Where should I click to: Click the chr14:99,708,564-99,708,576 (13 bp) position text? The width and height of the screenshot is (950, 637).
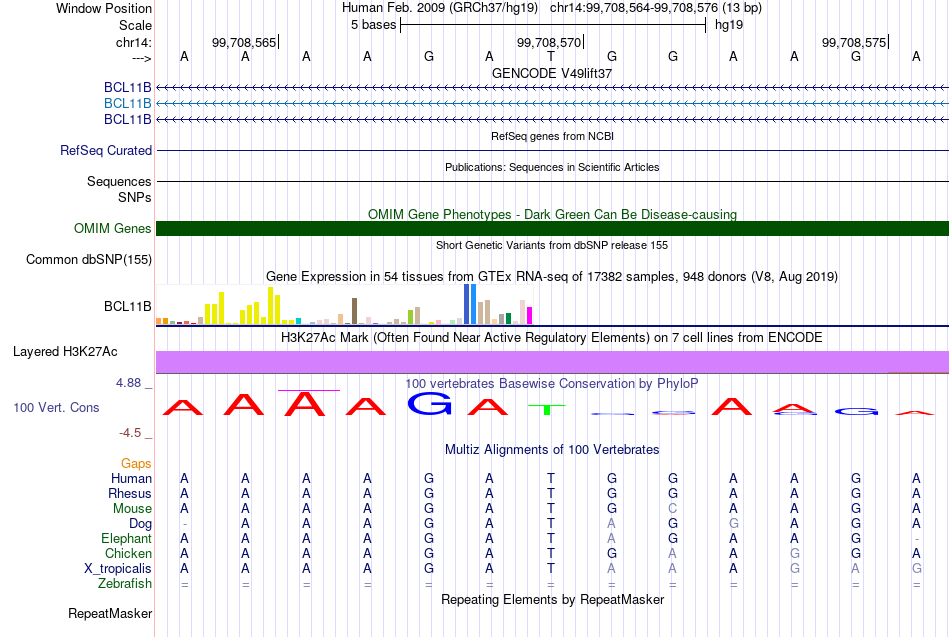pyautogui.click(x=656, y=8)
